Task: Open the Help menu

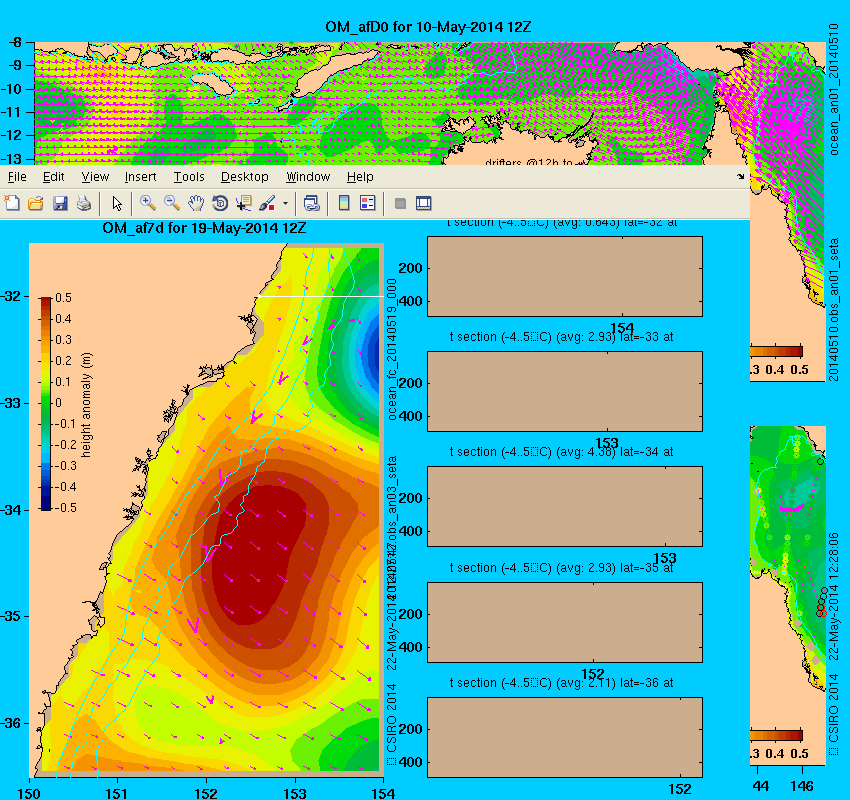Action: (x=360, y=177)
